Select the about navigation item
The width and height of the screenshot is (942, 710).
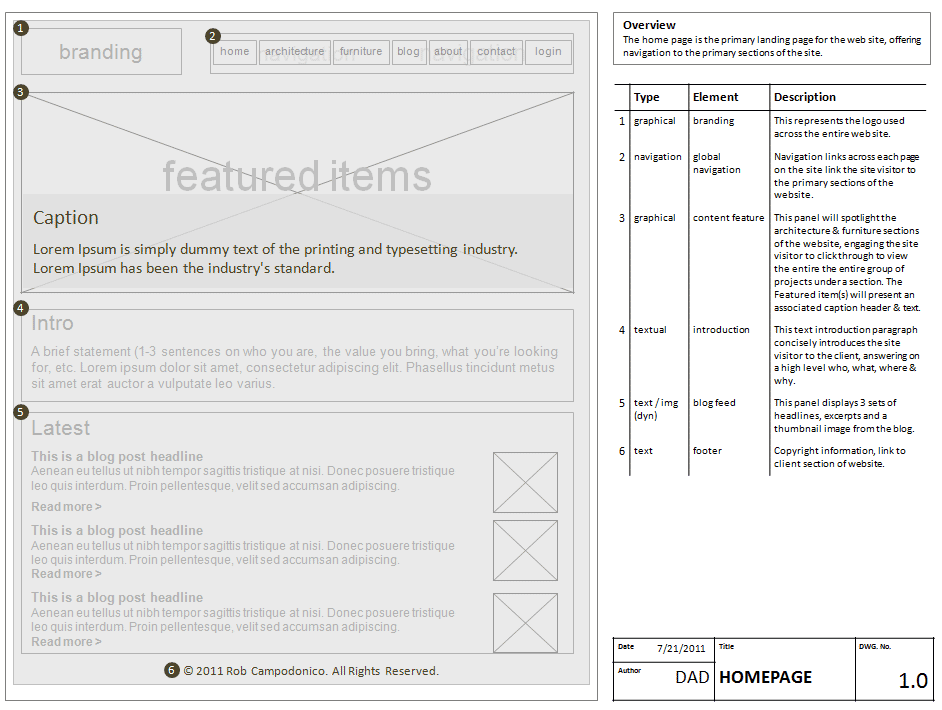pos(448,52)
